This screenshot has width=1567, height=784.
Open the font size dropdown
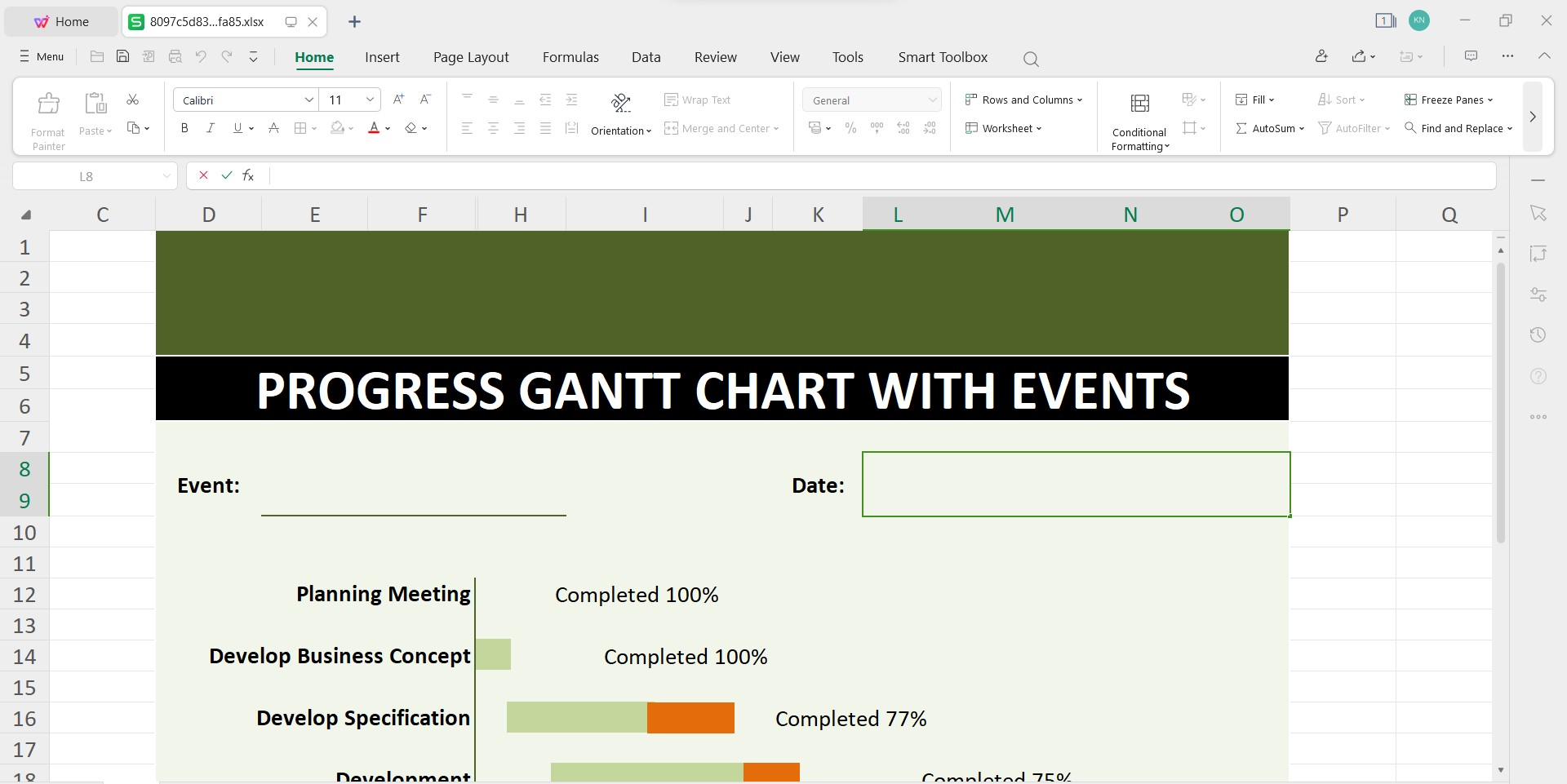point(370,100)
